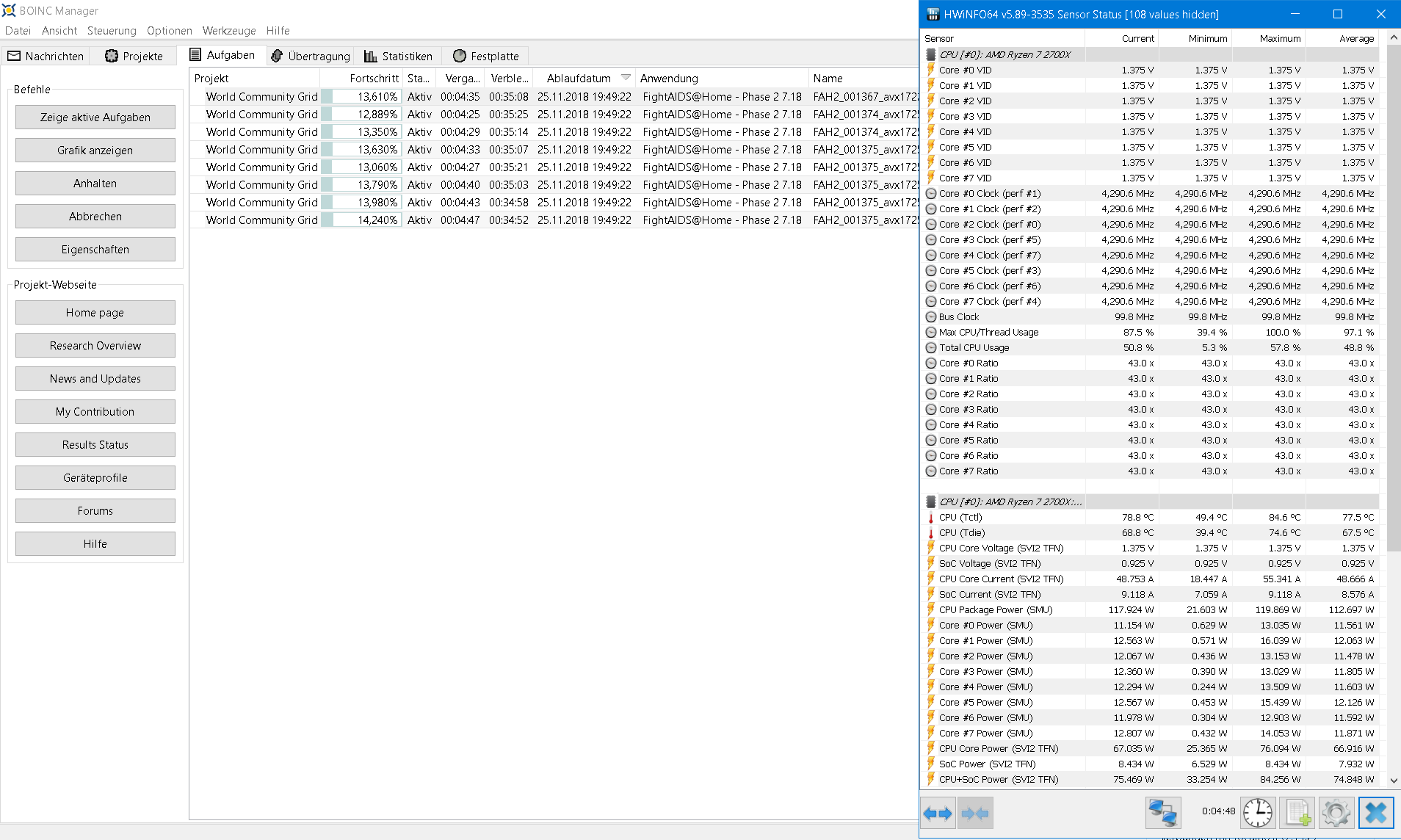The width and height of the screenshot is (1401, 840).
Task: Open Geräteprofile page
Action: point(95,478)
